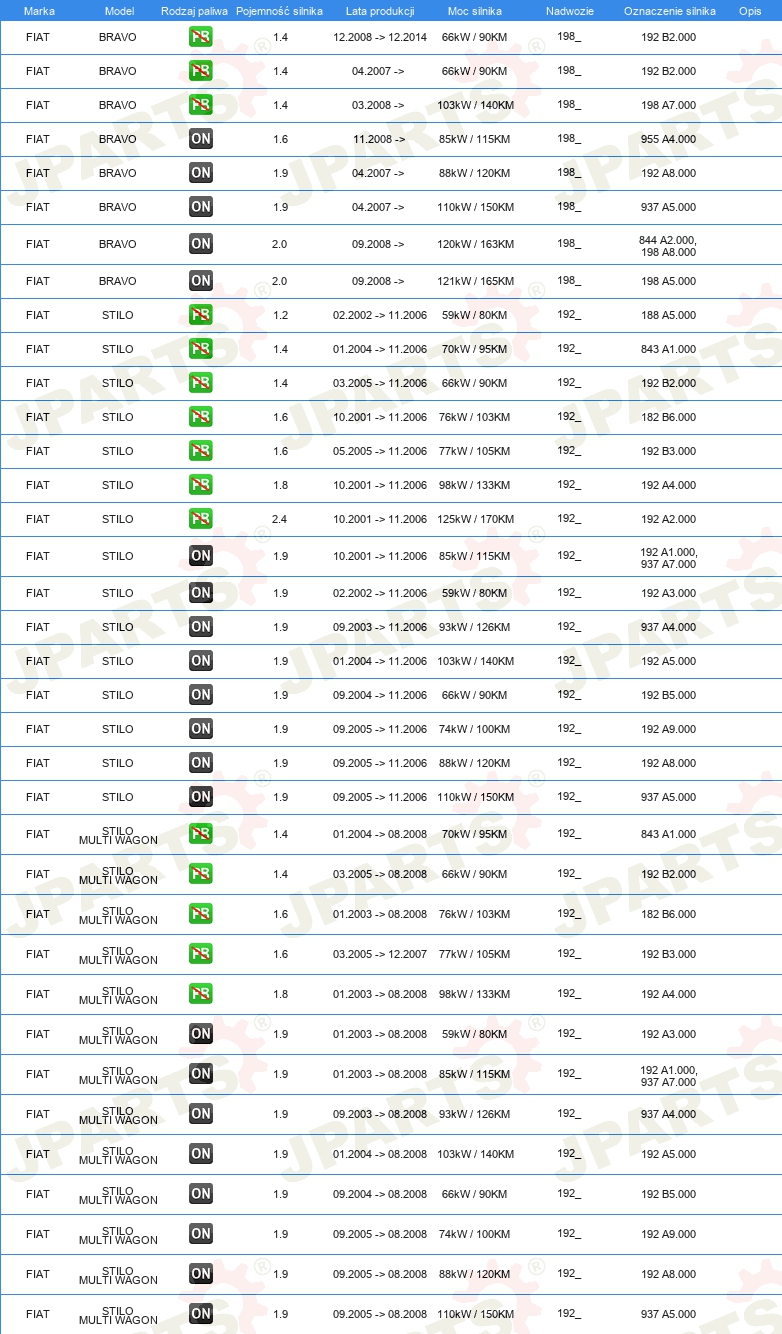Image resolution: width=782 pixels, height=1334 pixels.
Task: Click petrol icon for Stilo 2.4 125kW / 170KM
Action: click(201, 519)
